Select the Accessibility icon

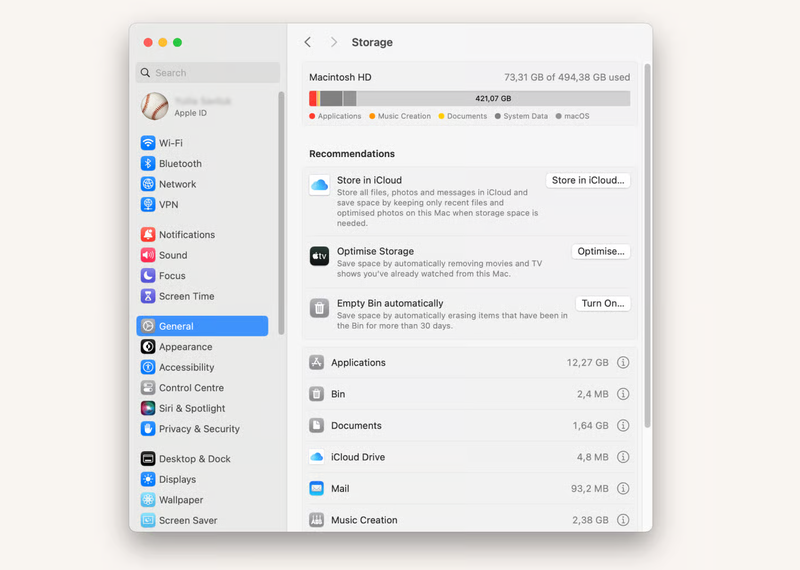148,367
